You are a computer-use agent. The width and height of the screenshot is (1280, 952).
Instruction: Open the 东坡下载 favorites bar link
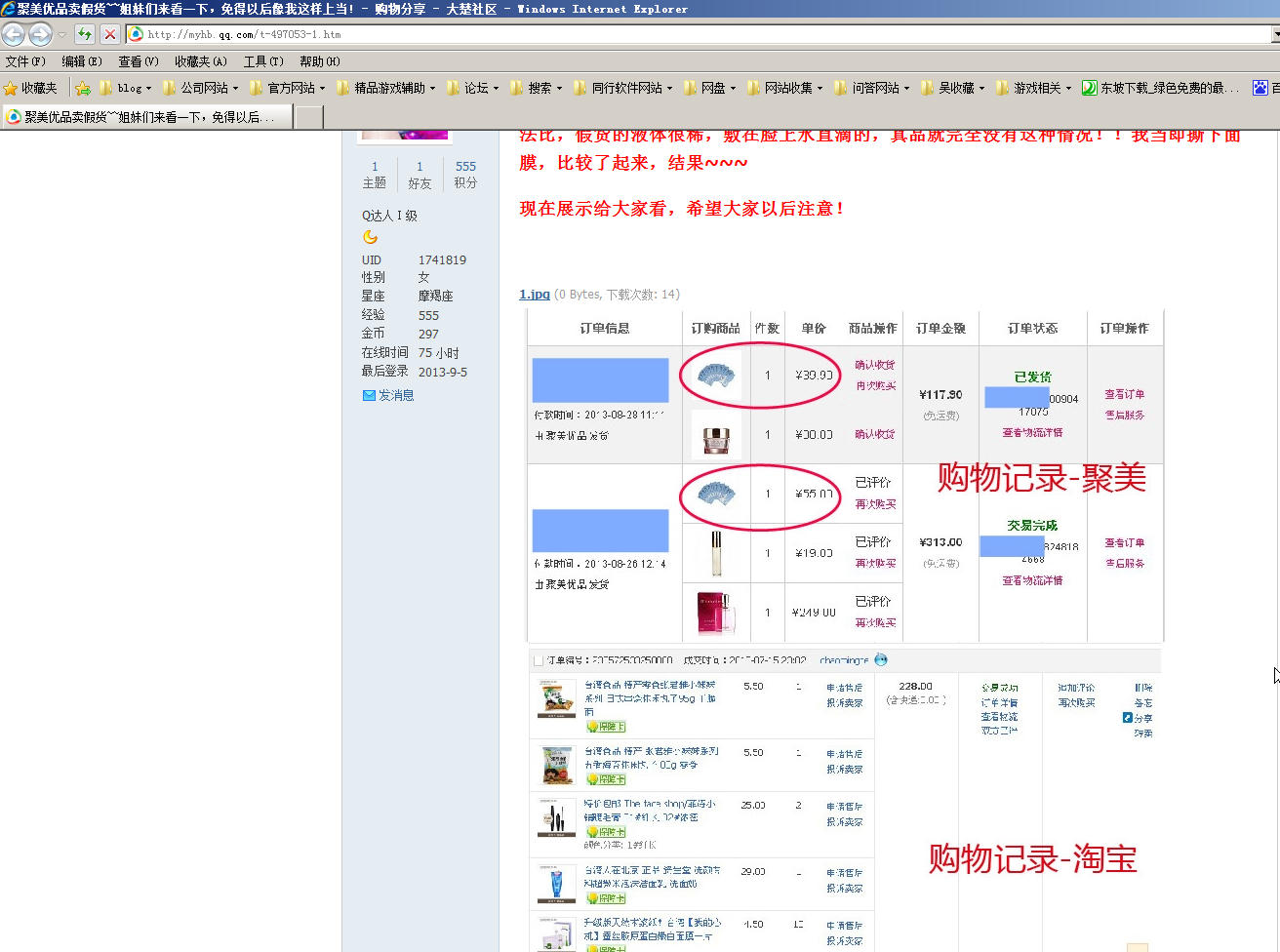(1161, 88)
